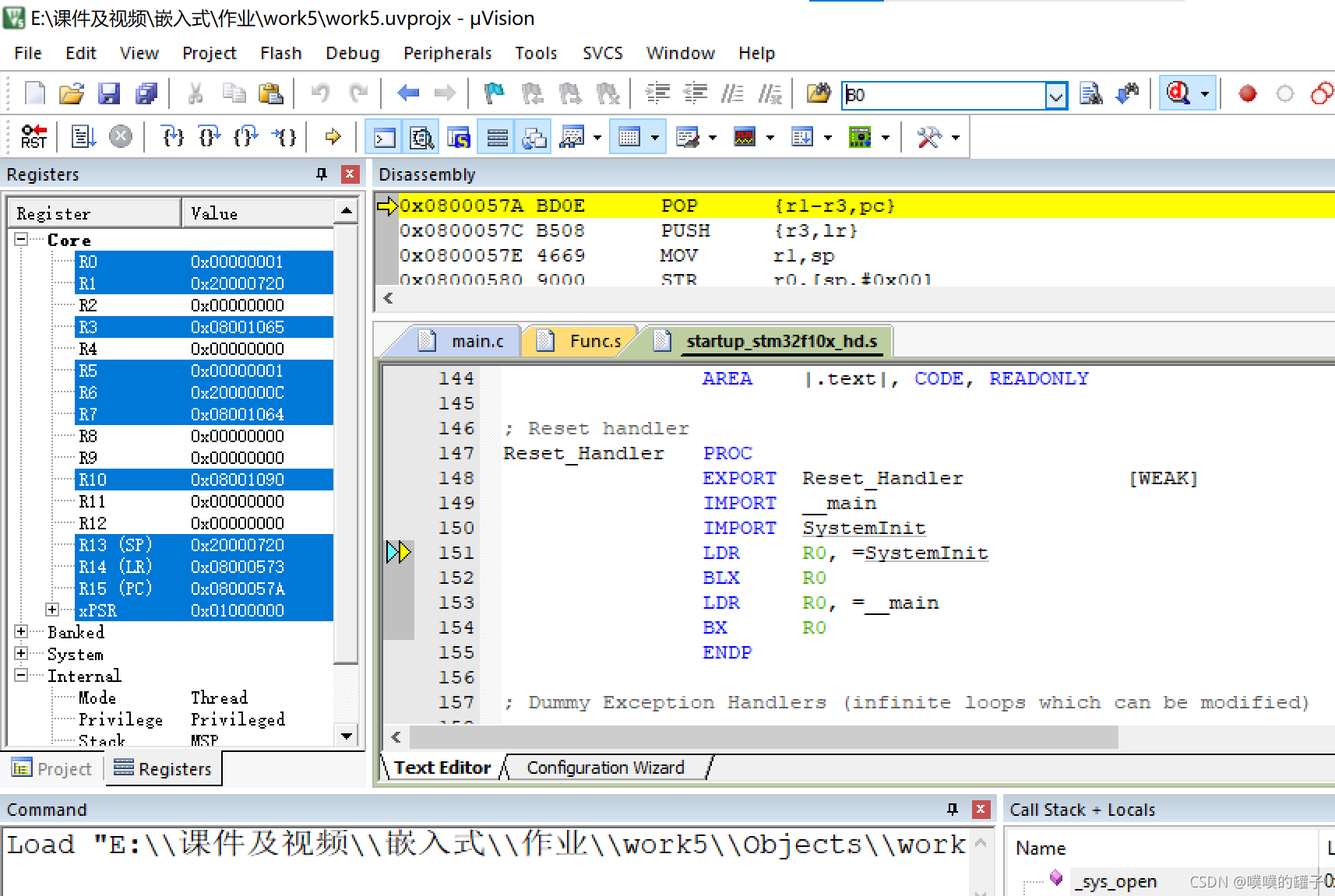The image size is (1335, 896).
Task: Click the find text input field
Action: tap(944, 95)
